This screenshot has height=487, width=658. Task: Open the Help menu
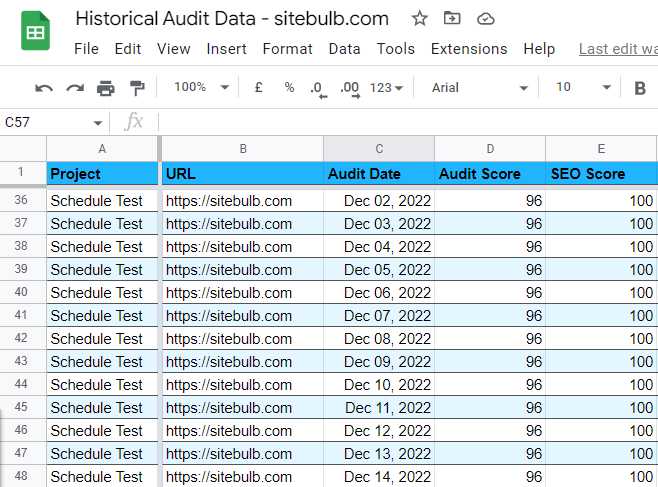click(539, 49)
